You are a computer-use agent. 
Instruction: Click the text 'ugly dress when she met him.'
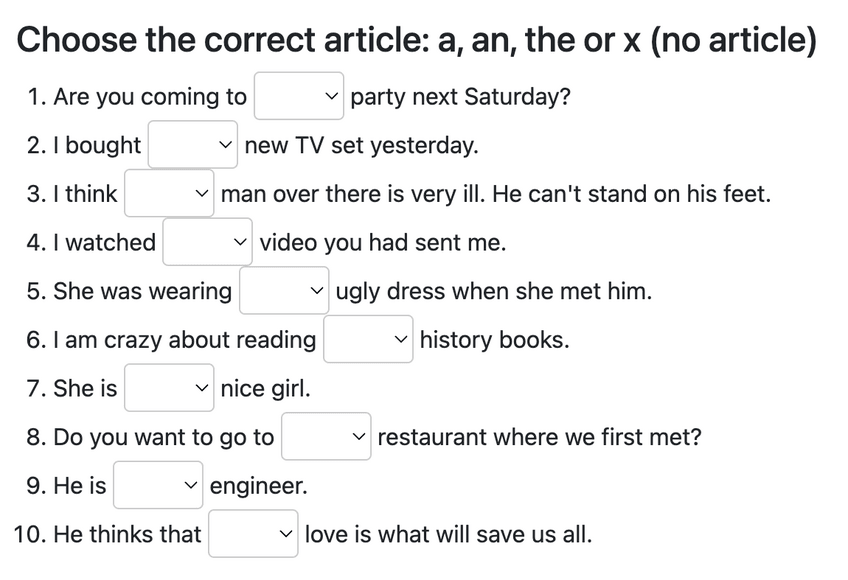click(x=493, y=292)
